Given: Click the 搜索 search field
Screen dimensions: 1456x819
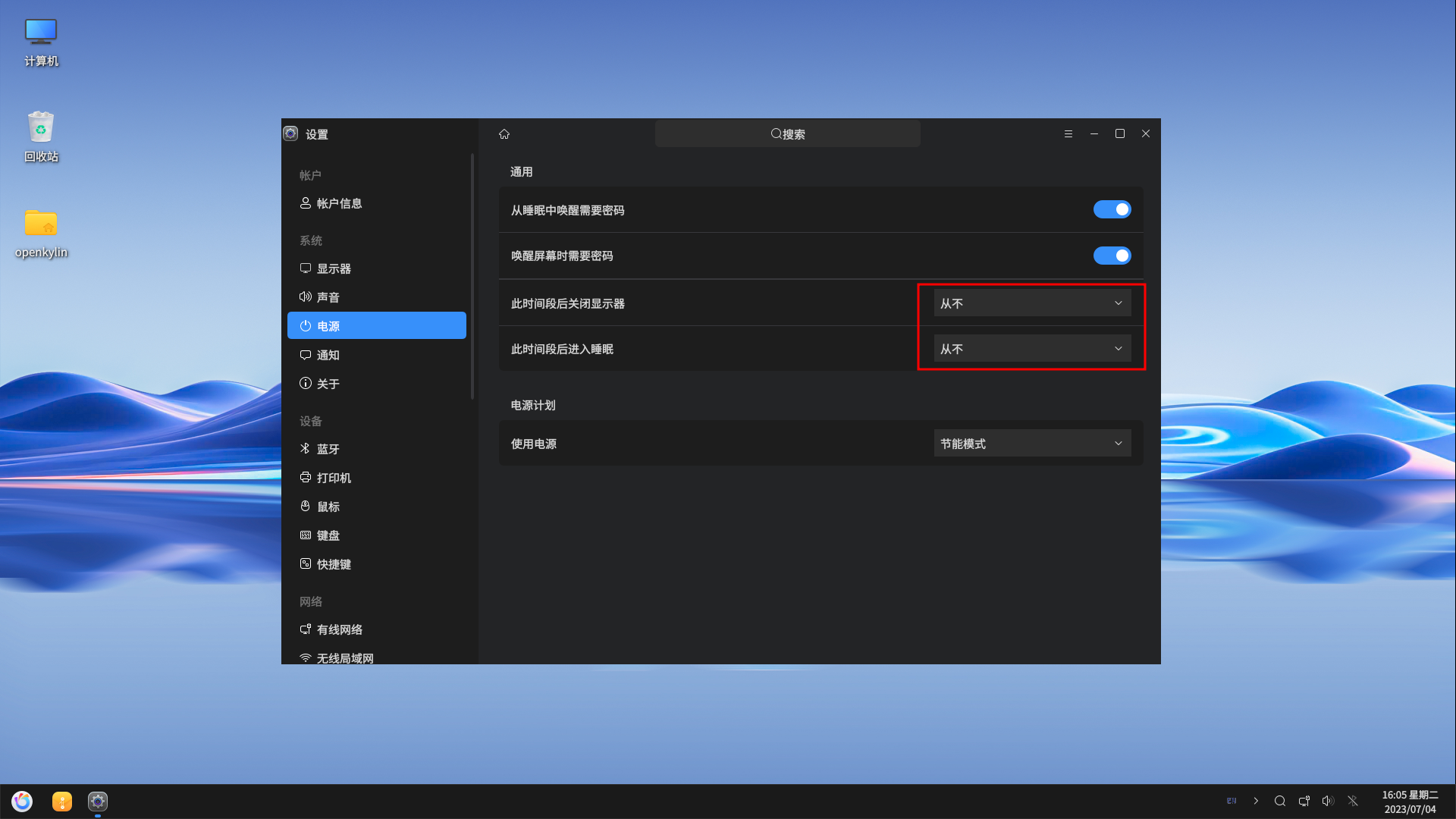Looking at the screenshot, I should (x=788, y=134).
